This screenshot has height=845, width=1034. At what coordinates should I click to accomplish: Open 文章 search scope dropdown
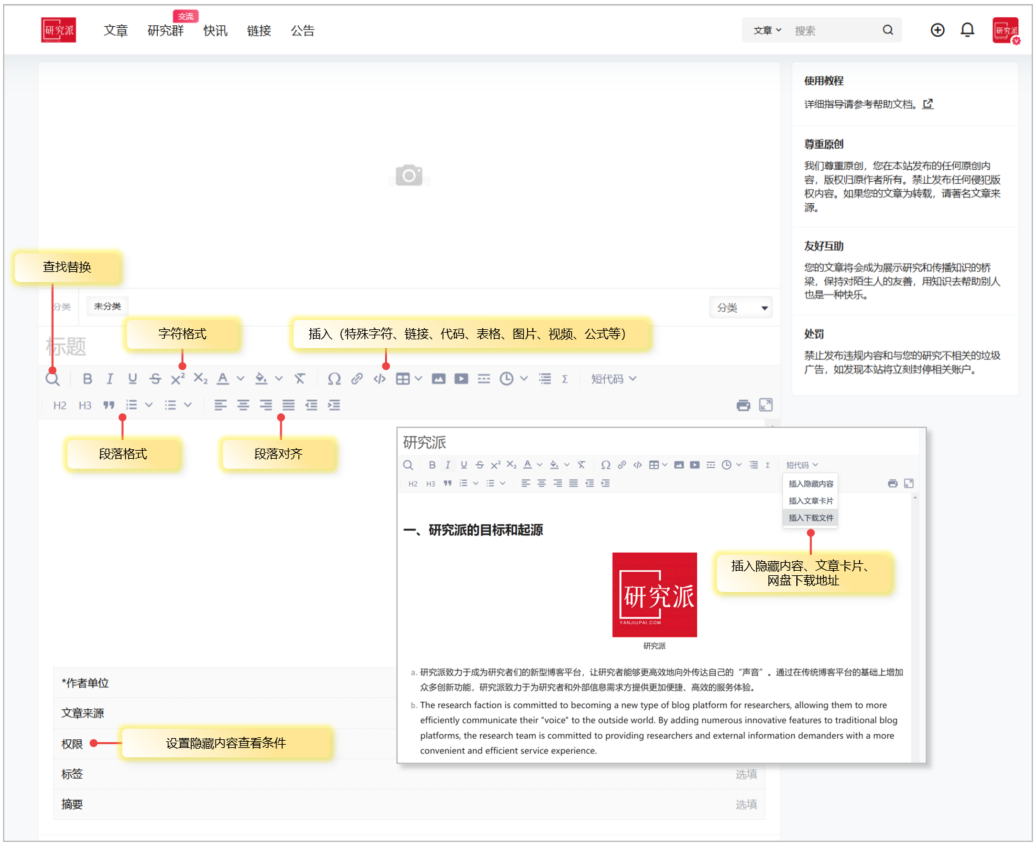(768, 30)
